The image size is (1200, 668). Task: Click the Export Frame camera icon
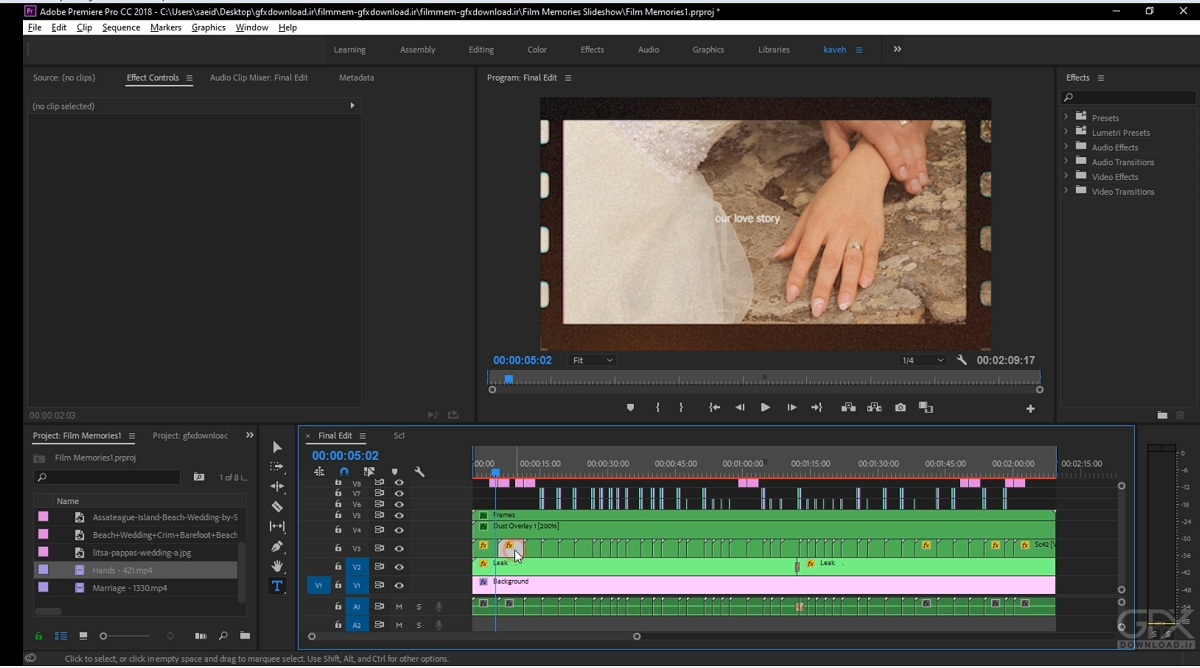coord(900,408)
